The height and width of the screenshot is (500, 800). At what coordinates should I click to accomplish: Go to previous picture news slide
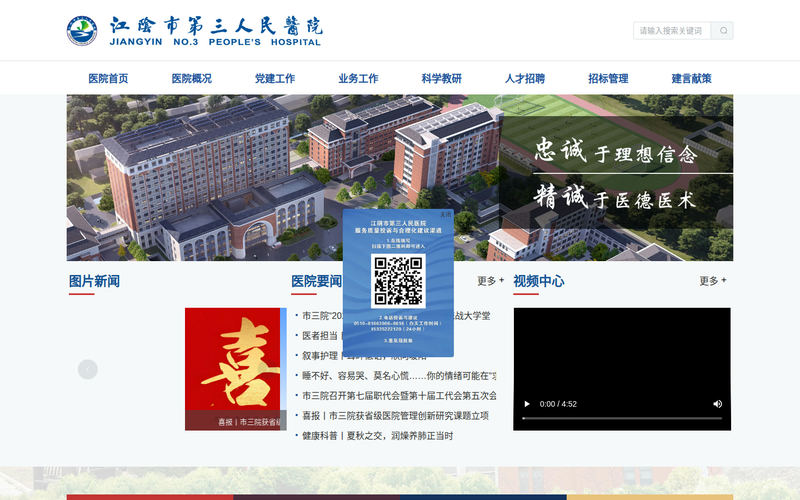click(88, 369)
